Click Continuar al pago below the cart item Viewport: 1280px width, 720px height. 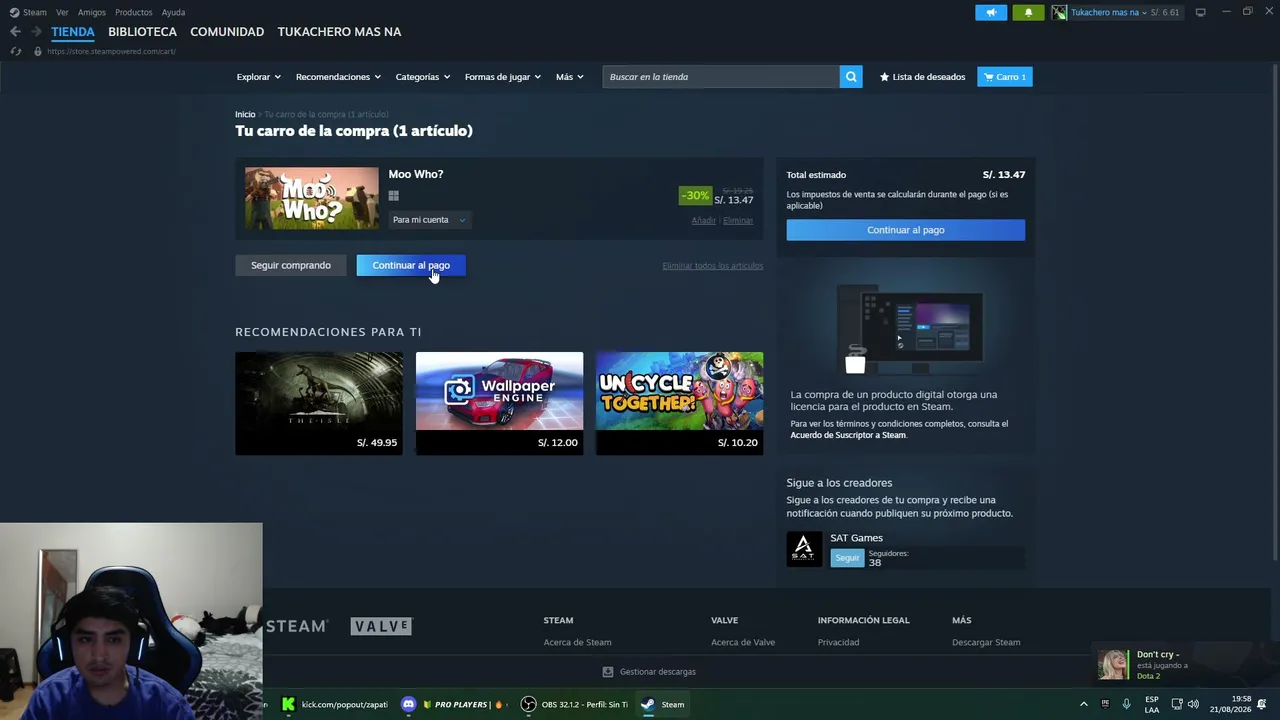click(x=411, y=265)
